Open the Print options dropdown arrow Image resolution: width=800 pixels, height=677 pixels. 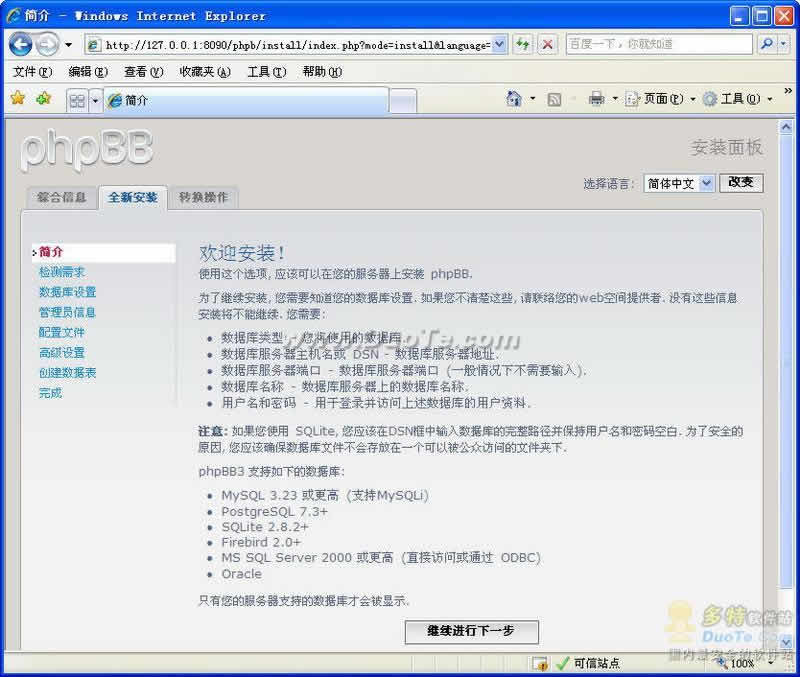click(x=615, y=98)
